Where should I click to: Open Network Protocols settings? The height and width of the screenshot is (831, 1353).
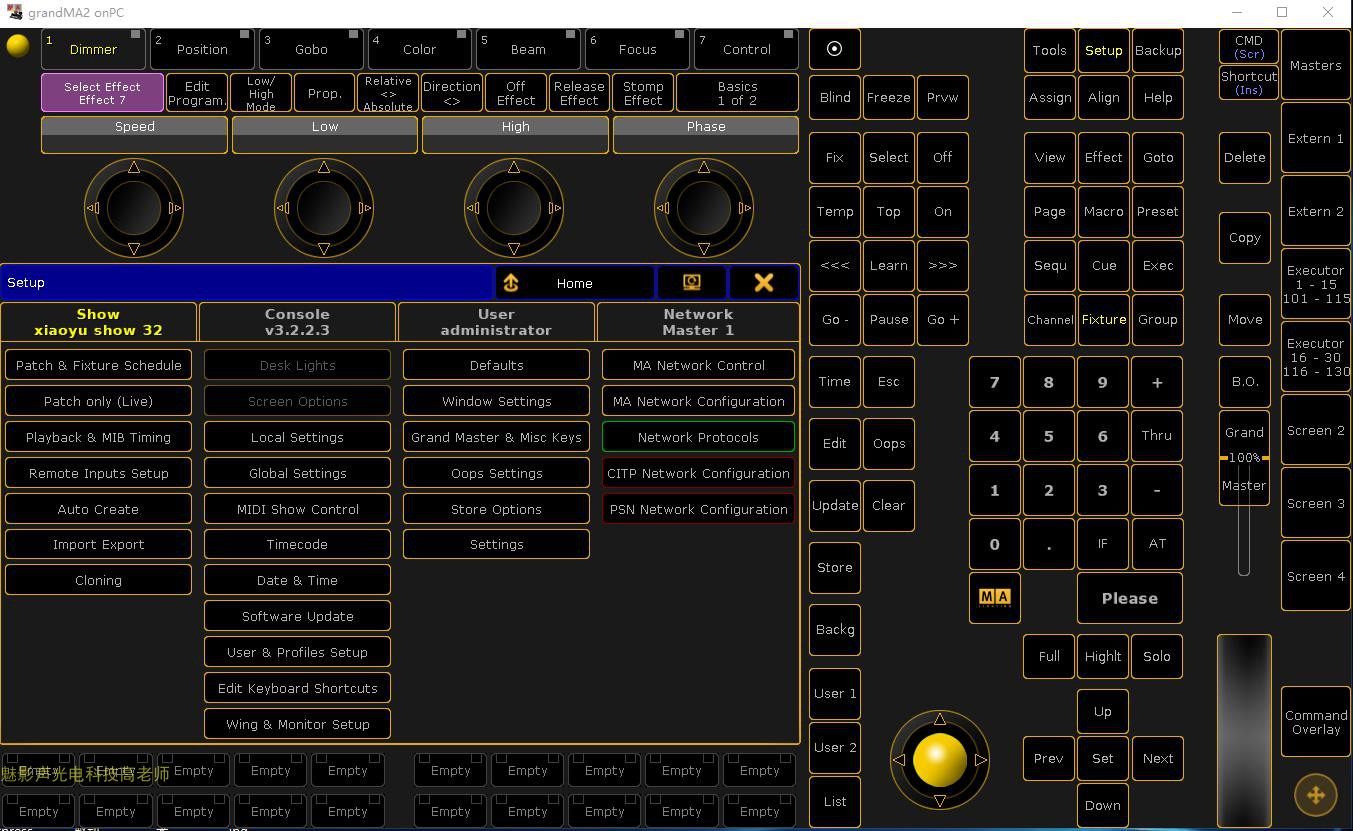point(698,437)
